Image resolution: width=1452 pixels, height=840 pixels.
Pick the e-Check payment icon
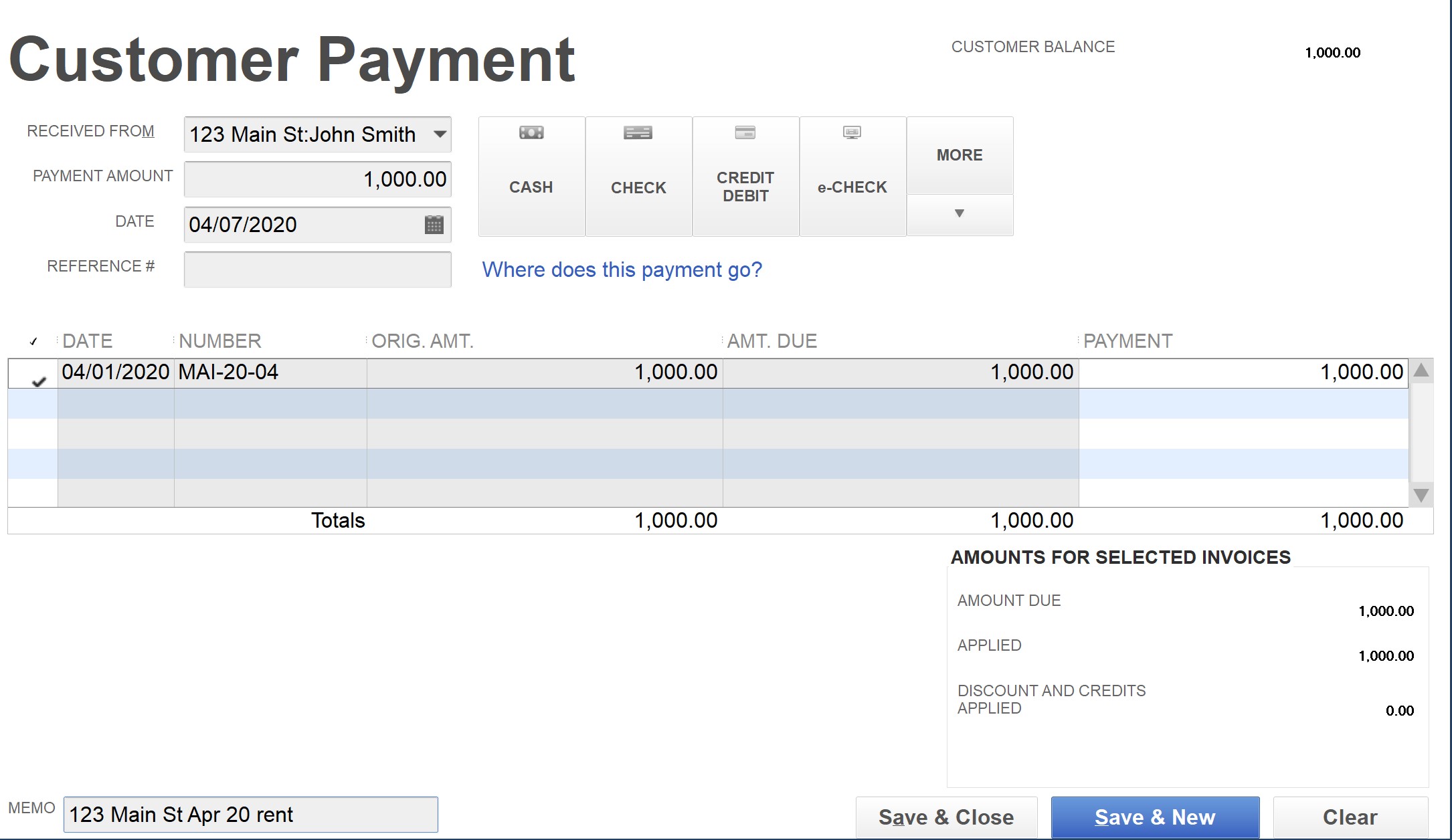point(852,175)
